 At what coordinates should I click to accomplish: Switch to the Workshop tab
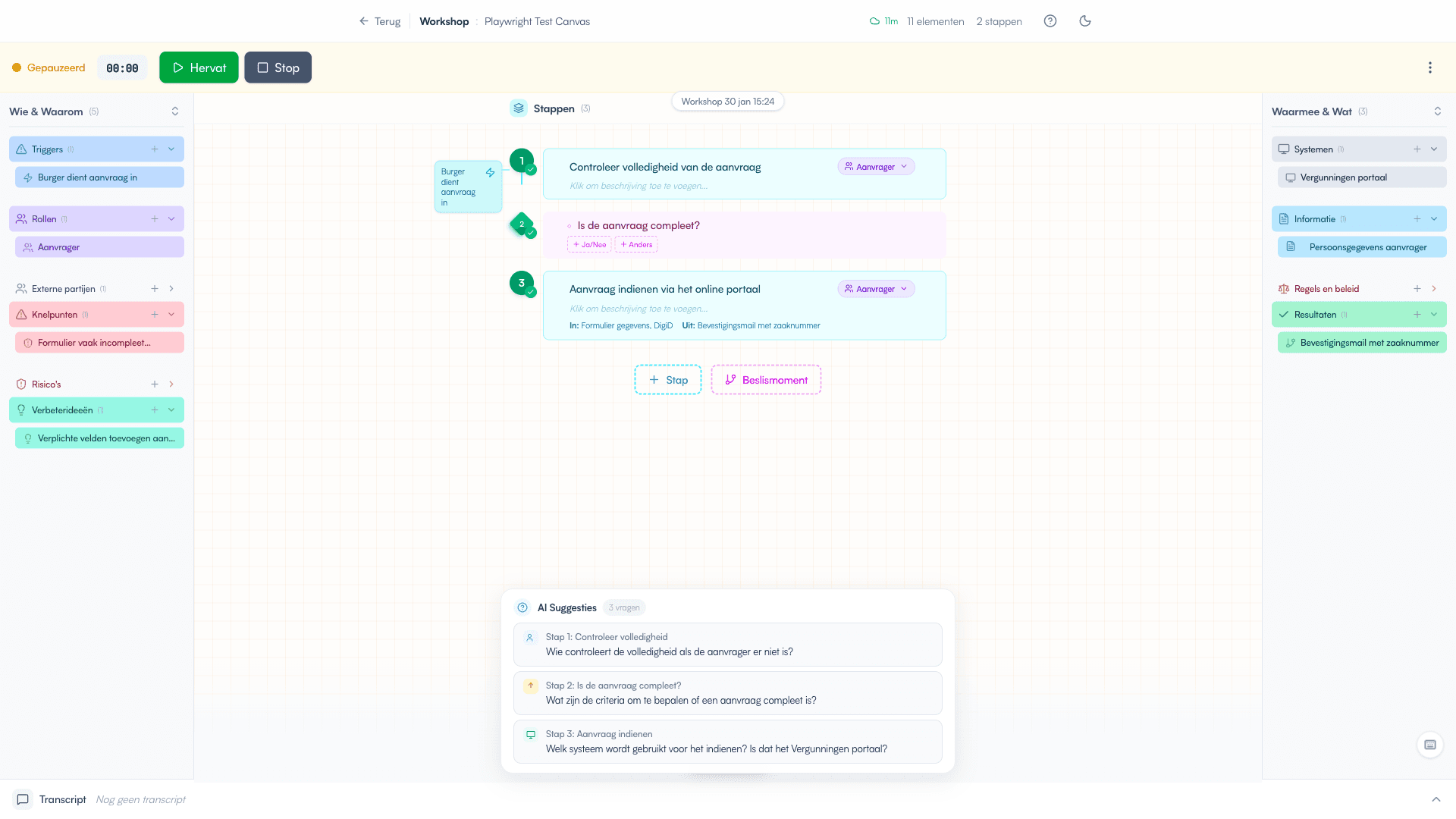(444, 21)
